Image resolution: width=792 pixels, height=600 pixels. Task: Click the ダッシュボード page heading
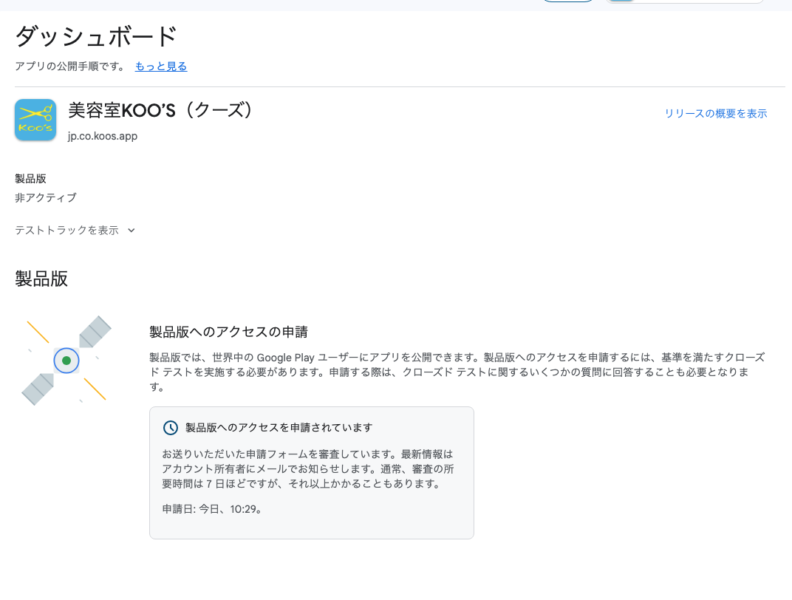coord(96,36)
